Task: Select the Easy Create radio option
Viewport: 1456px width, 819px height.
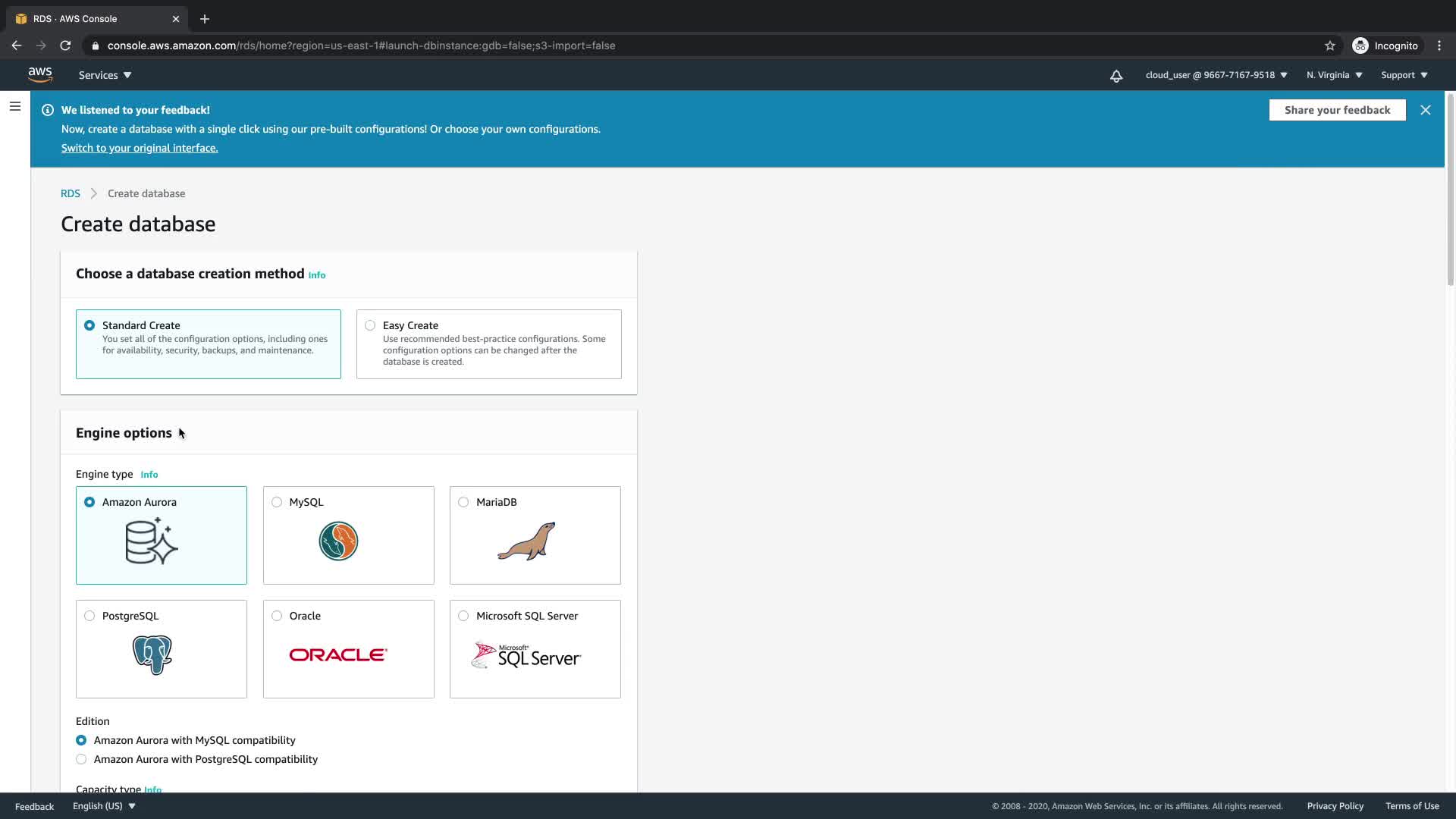Action: [x=370, y=325]
